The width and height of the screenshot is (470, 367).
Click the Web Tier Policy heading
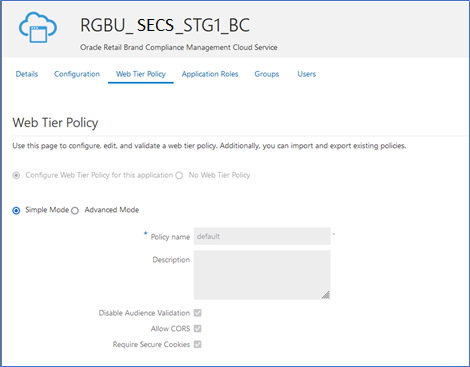pos(55,123)
